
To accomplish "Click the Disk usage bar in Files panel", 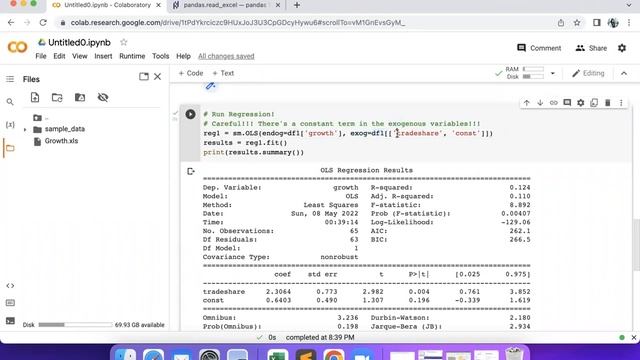I will 76,325.
